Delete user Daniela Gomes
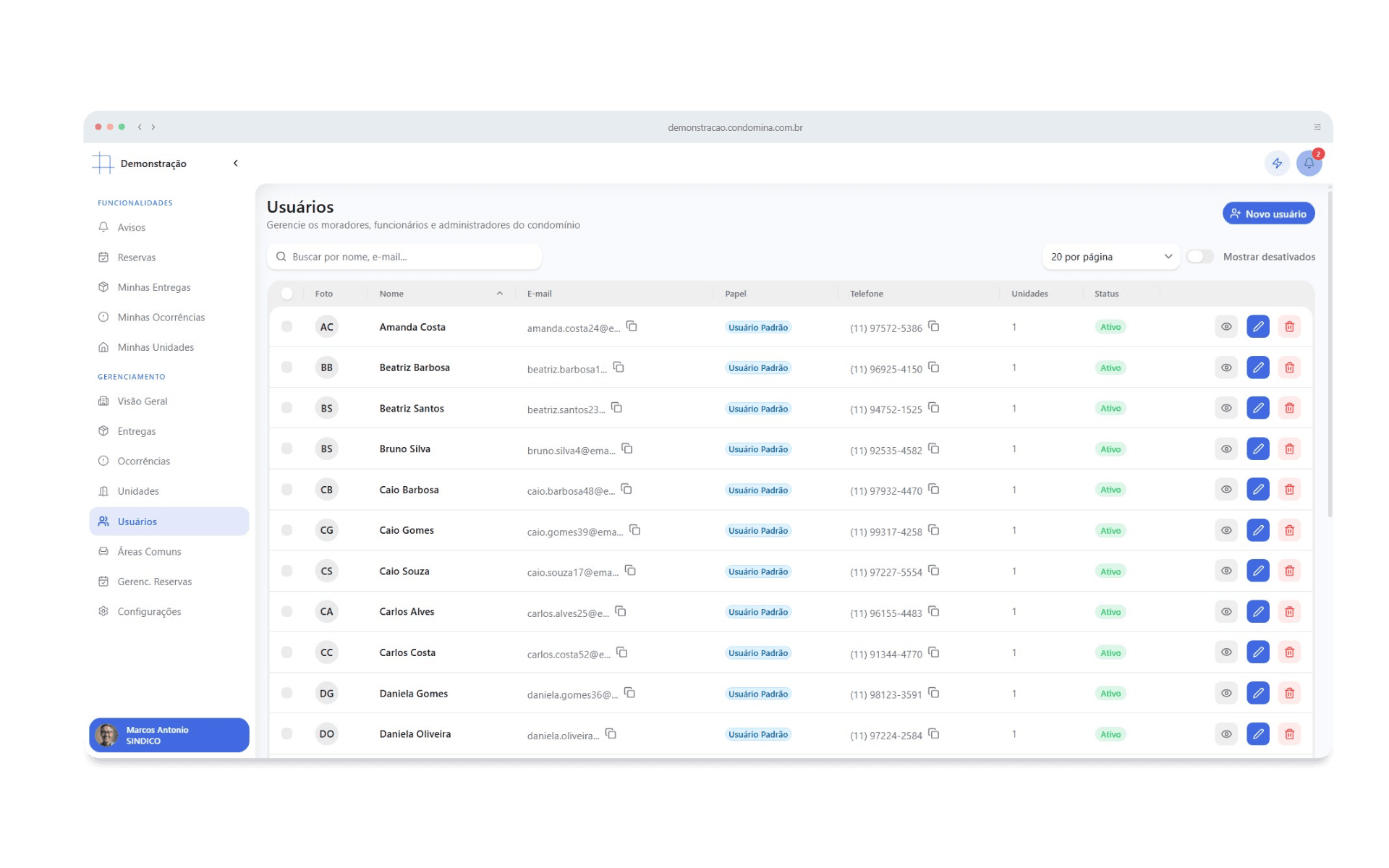This screenshot has width=1389, height=868. [x=1289, y=693]
